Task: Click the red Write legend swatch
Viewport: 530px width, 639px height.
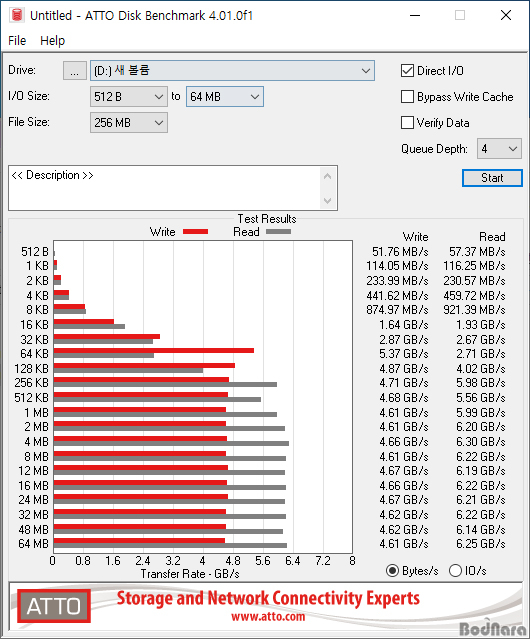Action: 196,231
